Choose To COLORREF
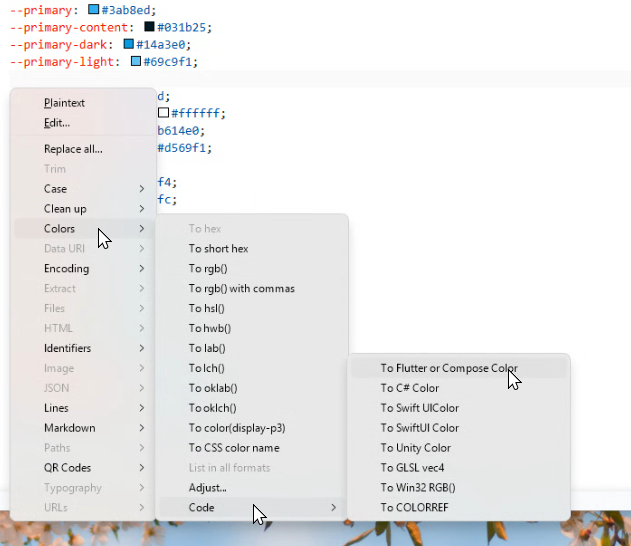This screenshot has width=631, height=546. (414, 507)
